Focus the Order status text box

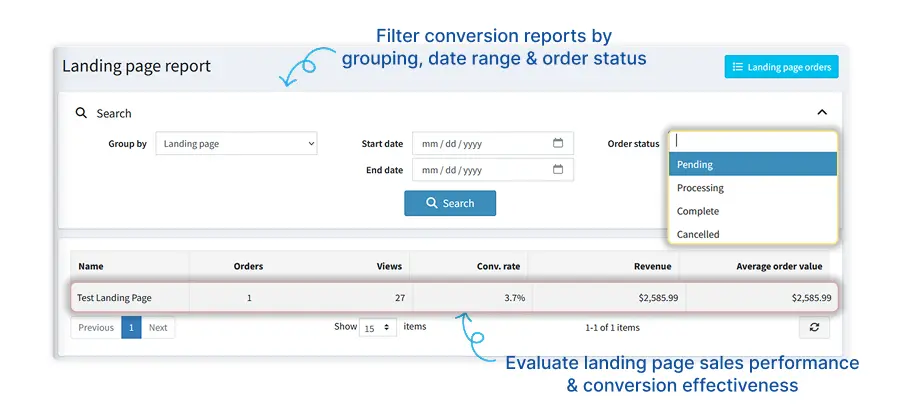pos(752,141)
